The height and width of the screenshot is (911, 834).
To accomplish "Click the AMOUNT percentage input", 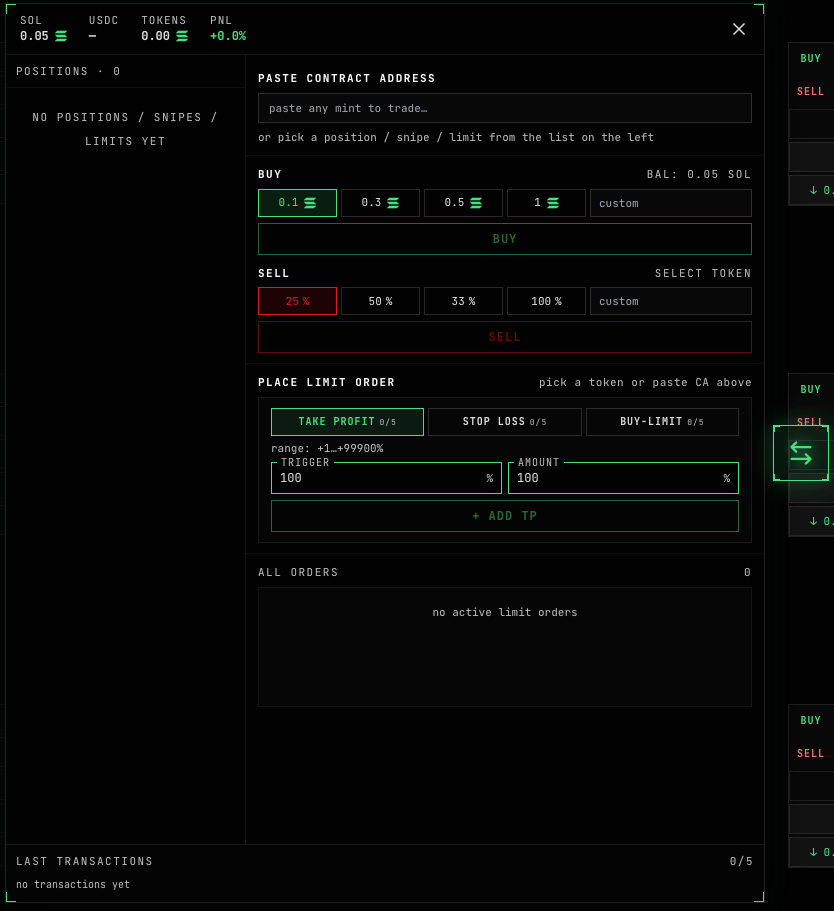I will (623, 478).
